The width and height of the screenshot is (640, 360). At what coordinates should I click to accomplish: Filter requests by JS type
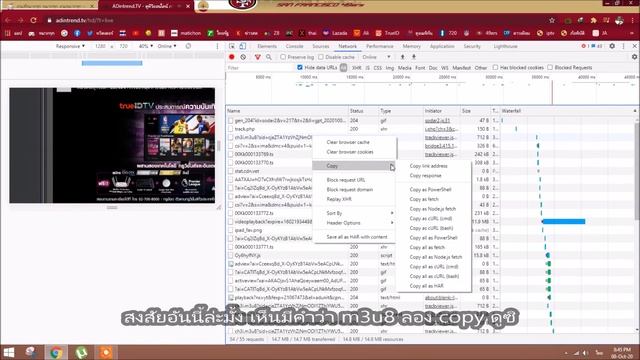(x=367, y=68)
